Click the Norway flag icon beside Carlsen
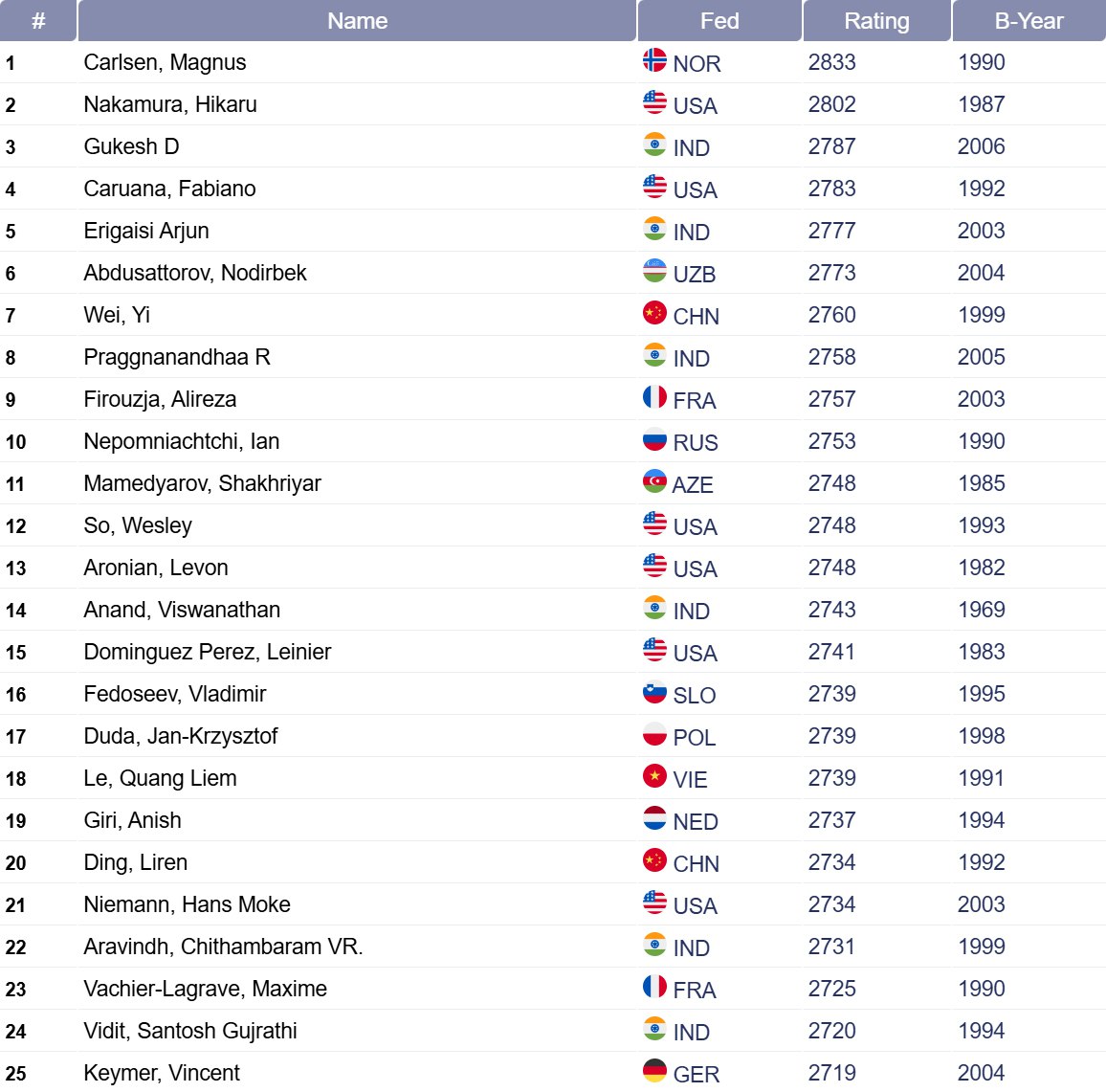 [654, 60]
